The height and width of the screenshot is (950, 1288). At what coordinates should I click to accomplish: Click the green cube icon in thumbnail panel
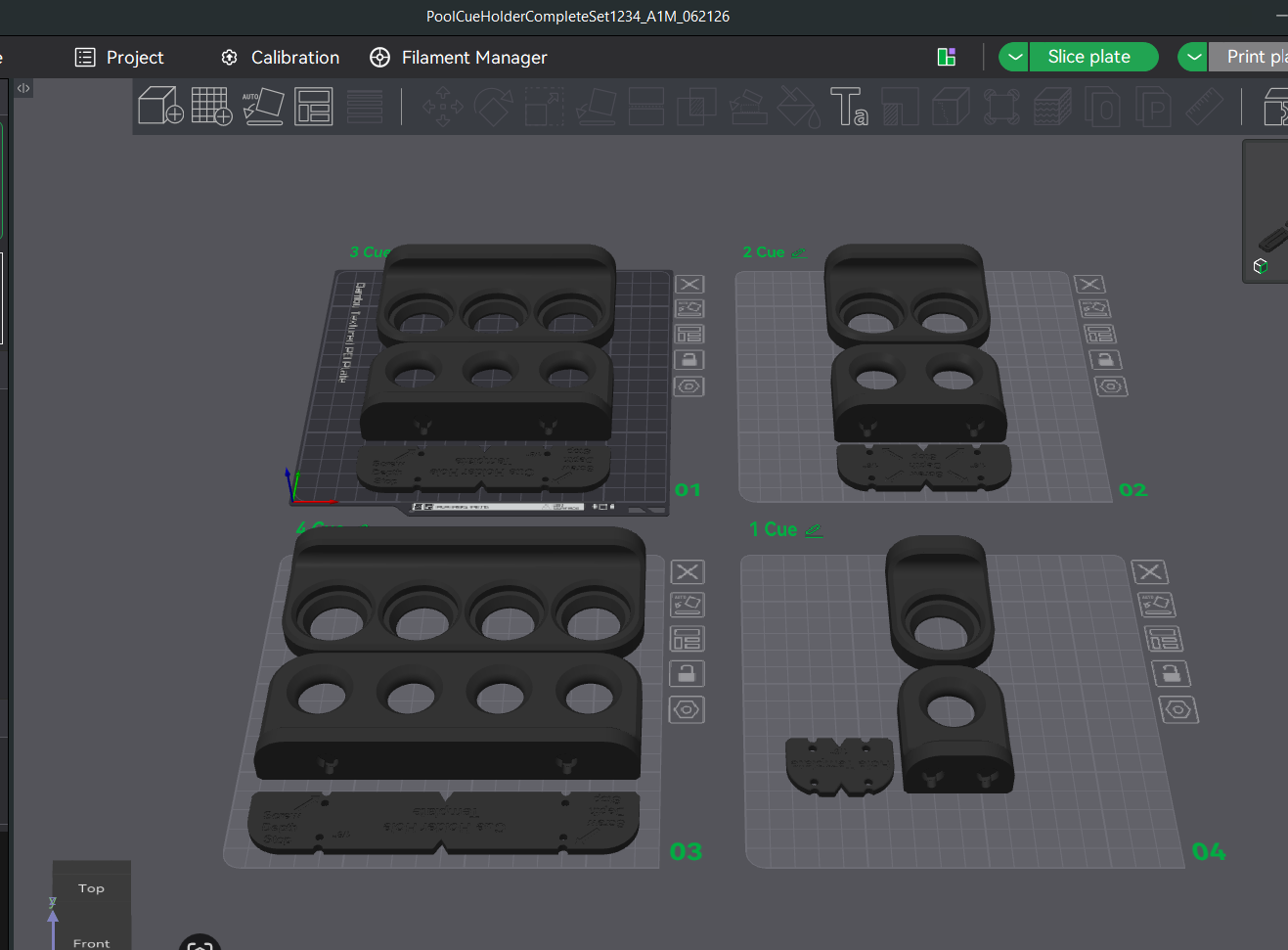[1261, 266]
